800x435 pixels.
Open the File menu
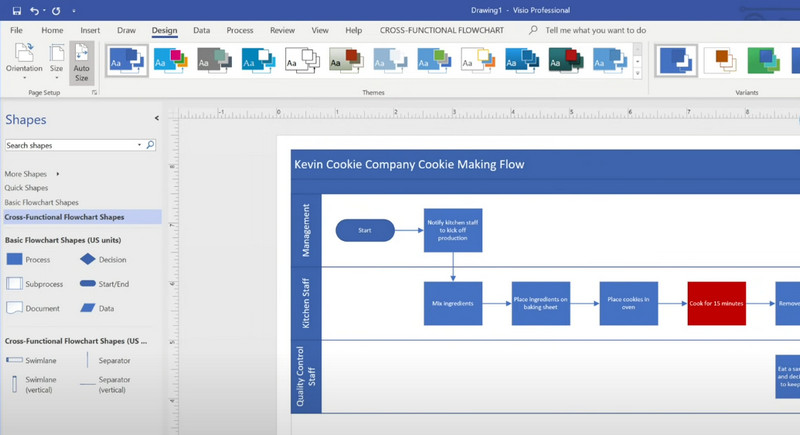pyautogui.click(x=16, y=30)
